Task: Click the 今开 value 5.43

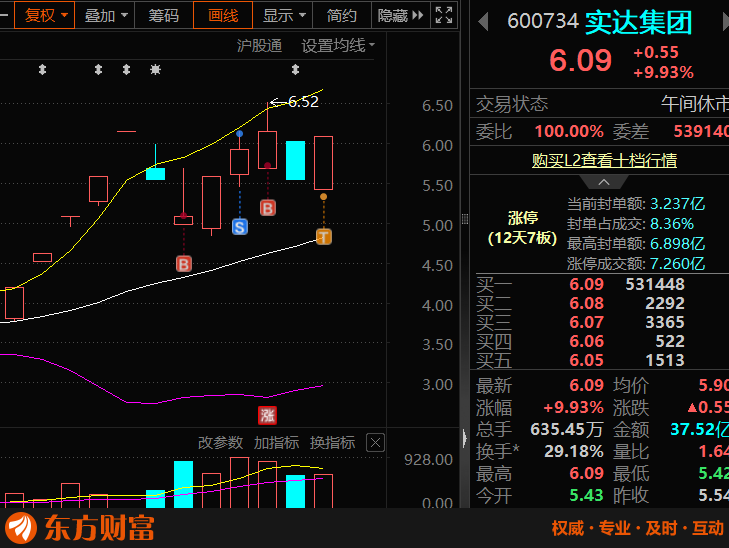Action: click(587, 495)
